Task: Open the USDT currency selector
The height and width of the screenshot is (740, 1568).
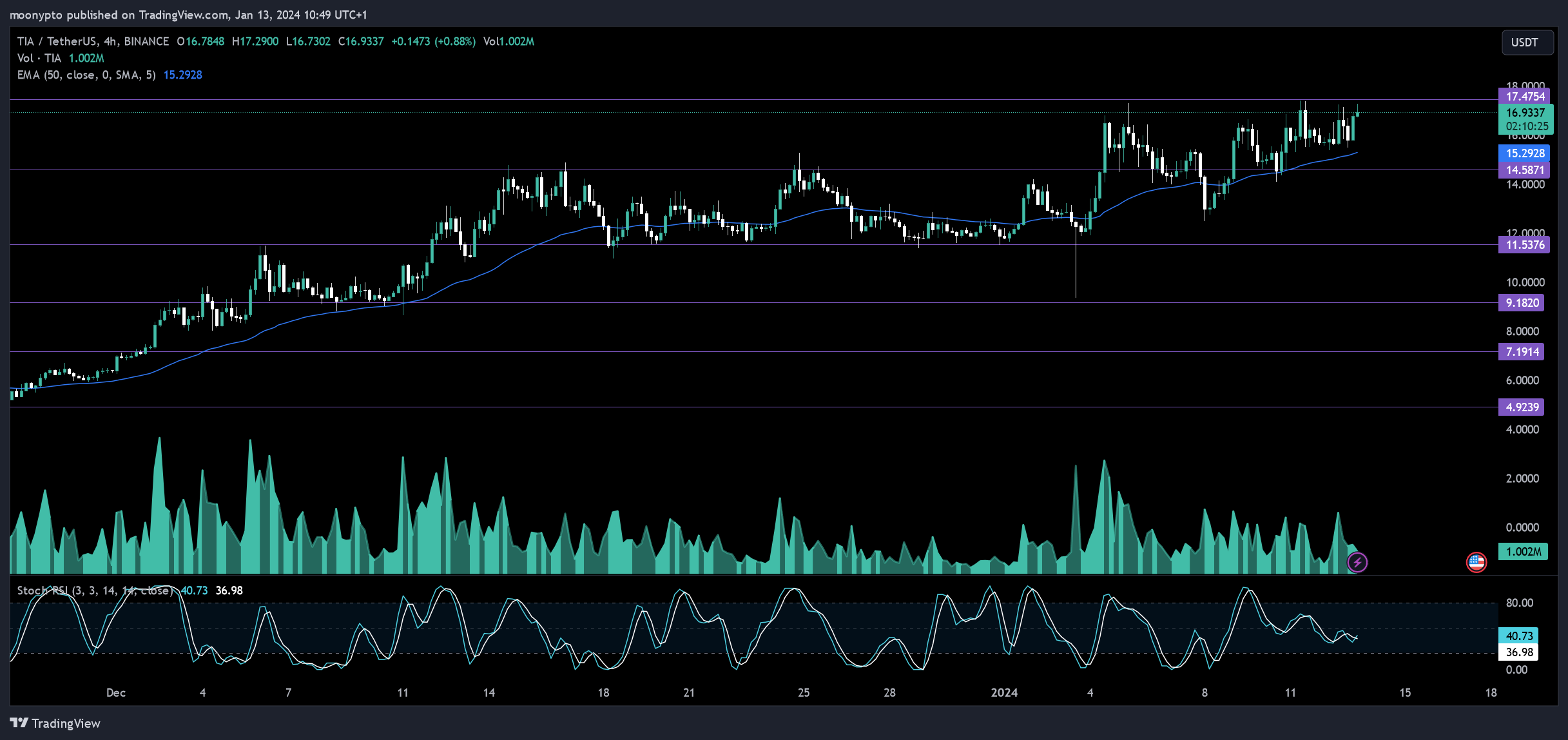Action: tap(1527, 43)
